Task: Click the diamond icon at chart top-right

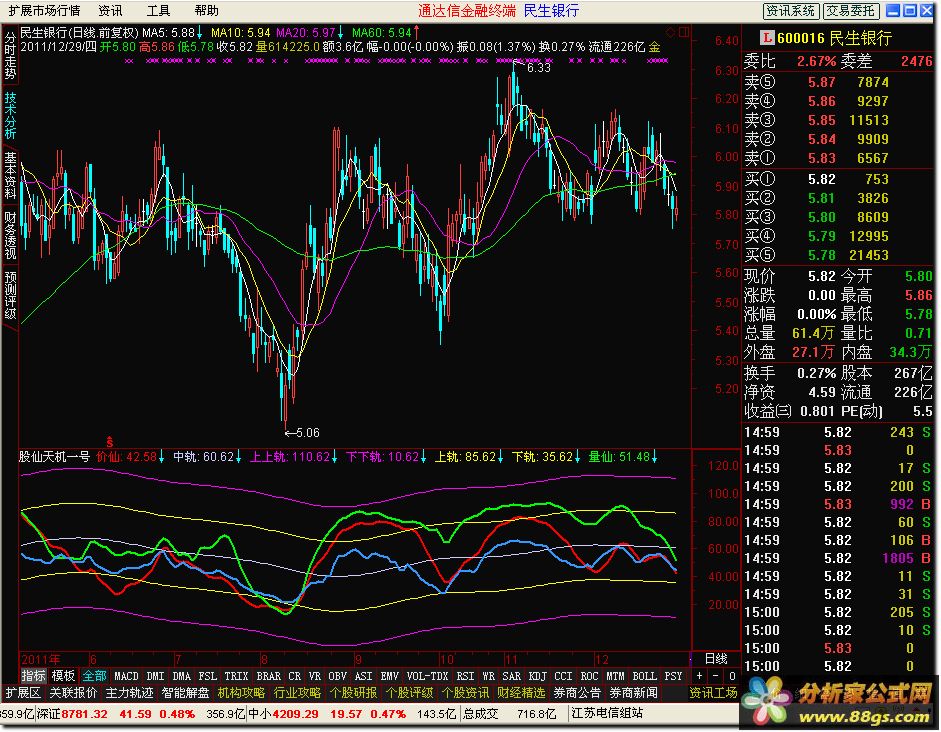Action: point(670,32)
